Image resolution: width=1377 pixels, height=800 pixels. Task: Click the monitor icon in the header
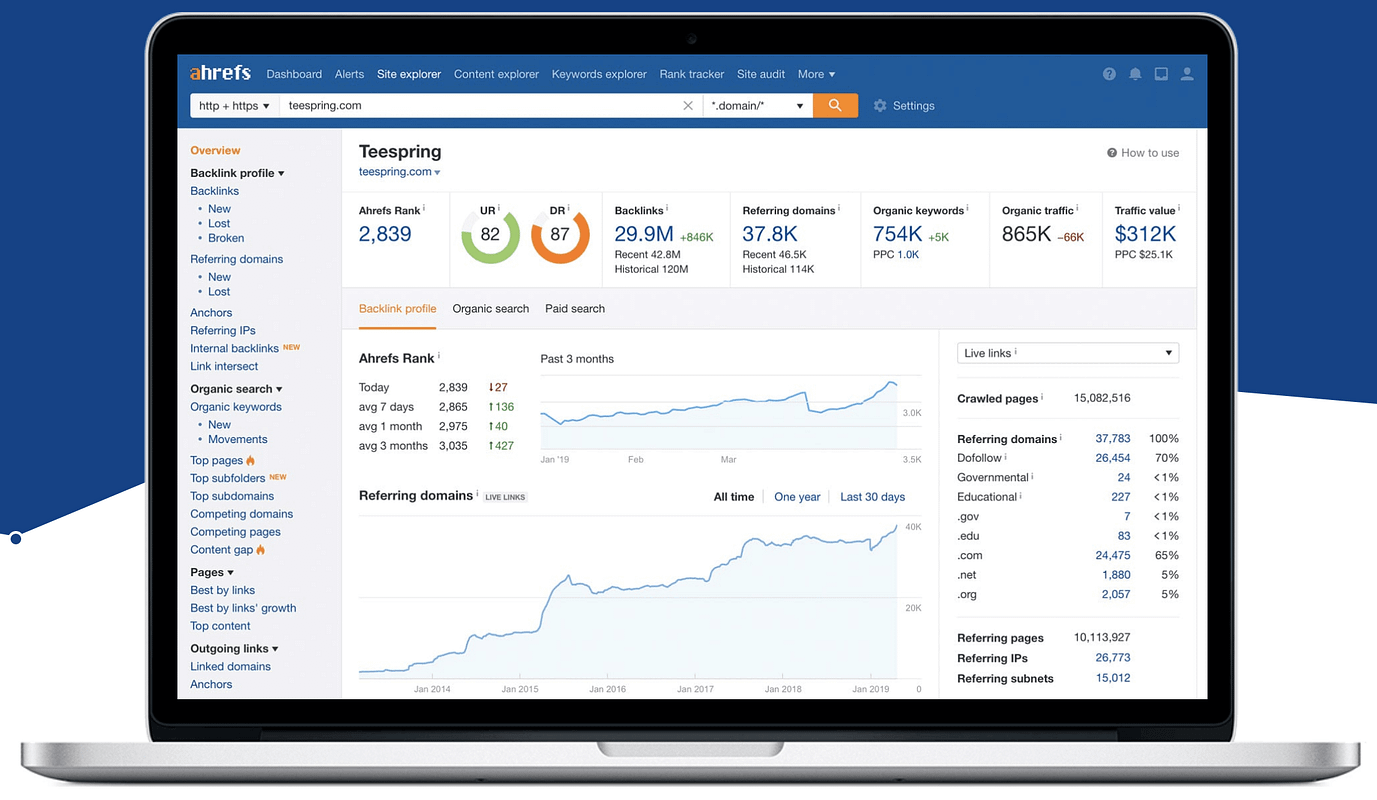click(1161, 74)
